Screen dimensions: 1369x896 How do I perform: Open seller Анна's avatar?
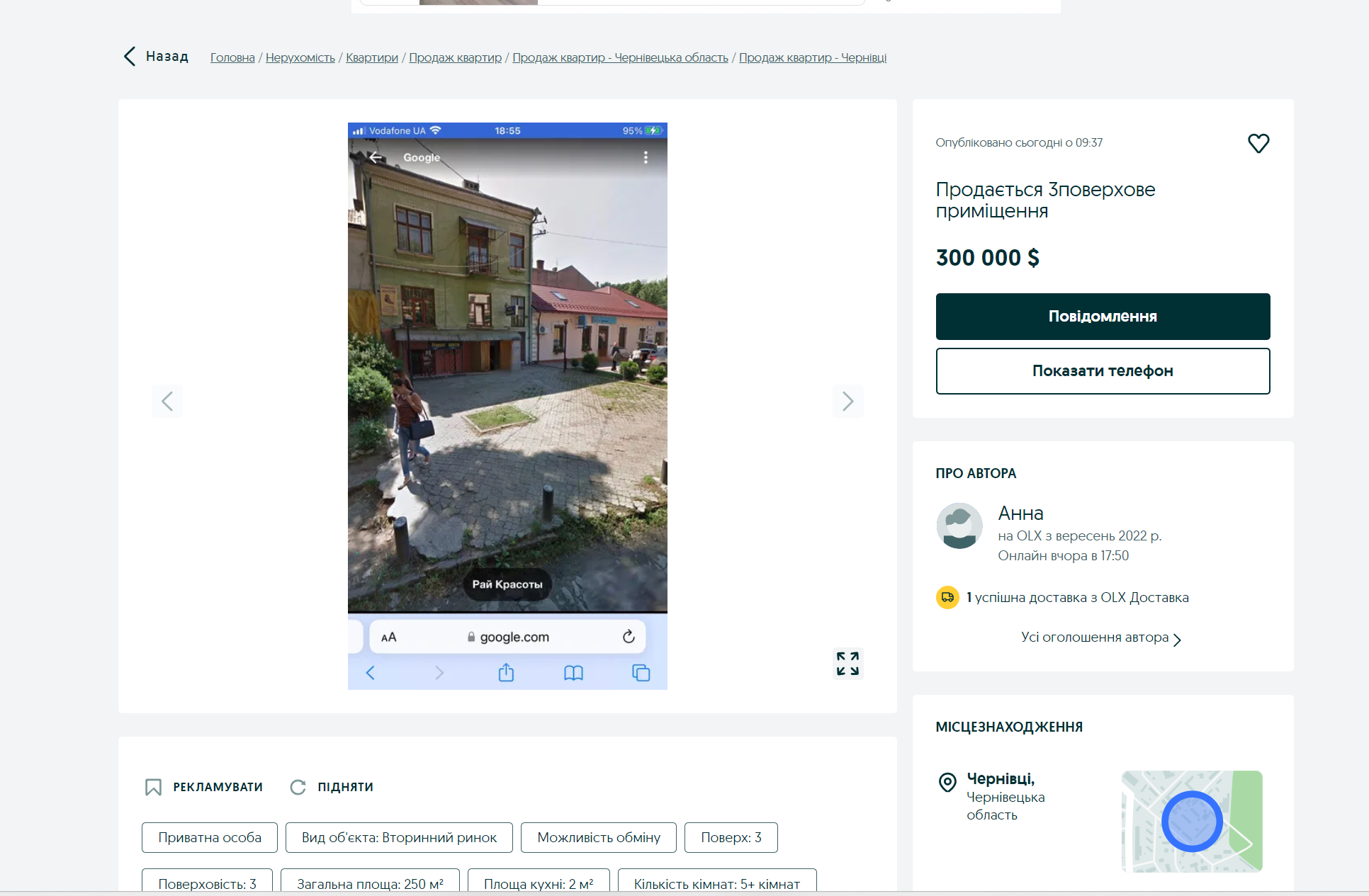click(x=959, y=526)
